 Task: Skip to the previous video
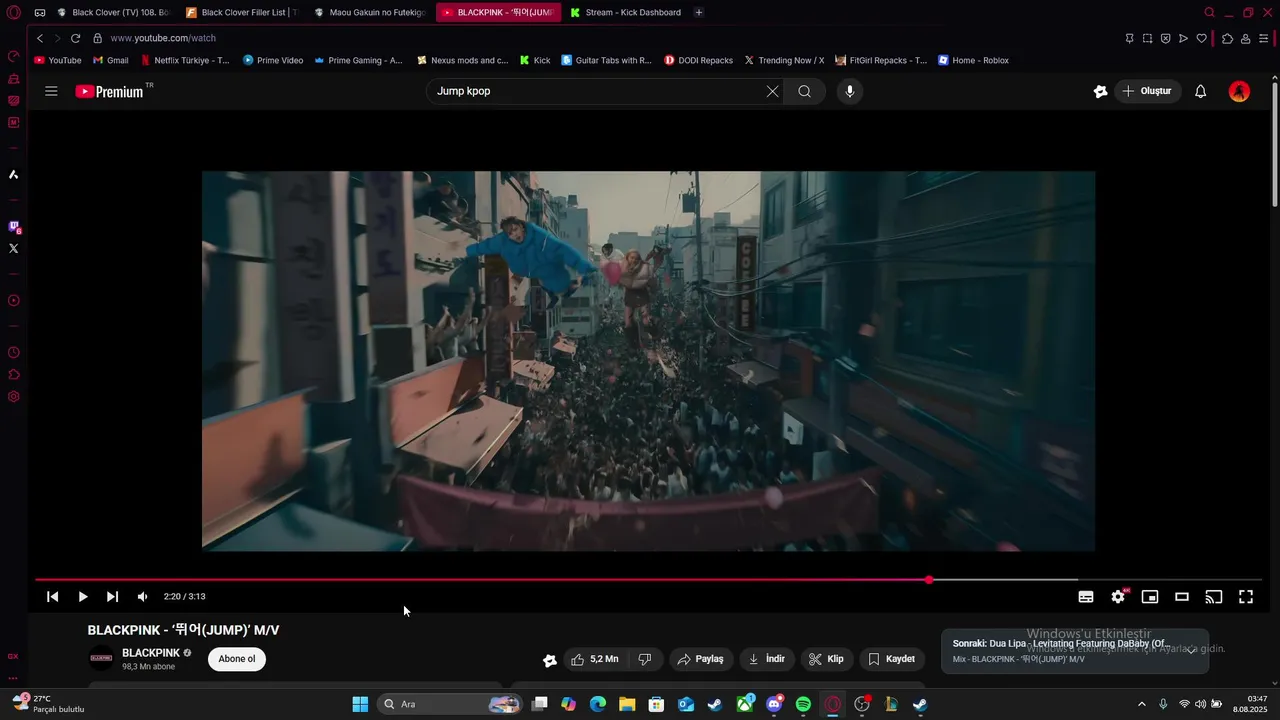(52, 596)
